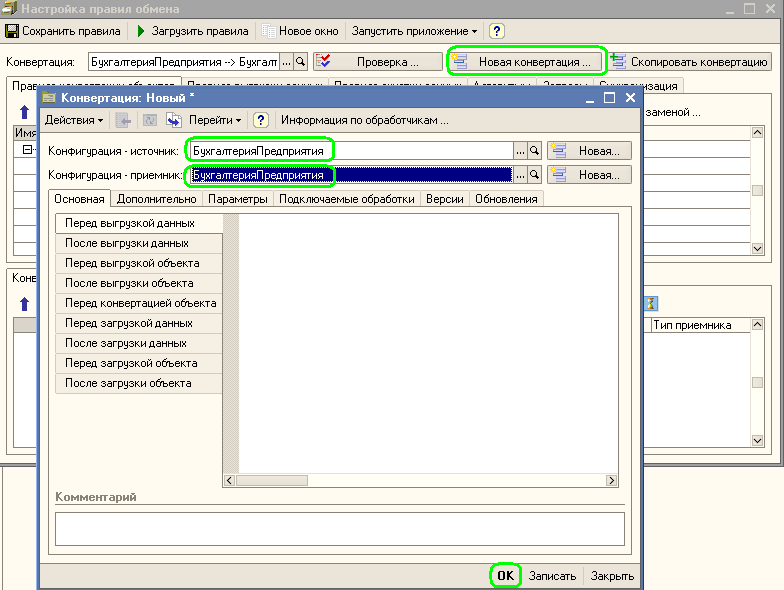This screenshot has width=784, height=590.
Task: Switch to the Основная tab
Action: (79, 199)
